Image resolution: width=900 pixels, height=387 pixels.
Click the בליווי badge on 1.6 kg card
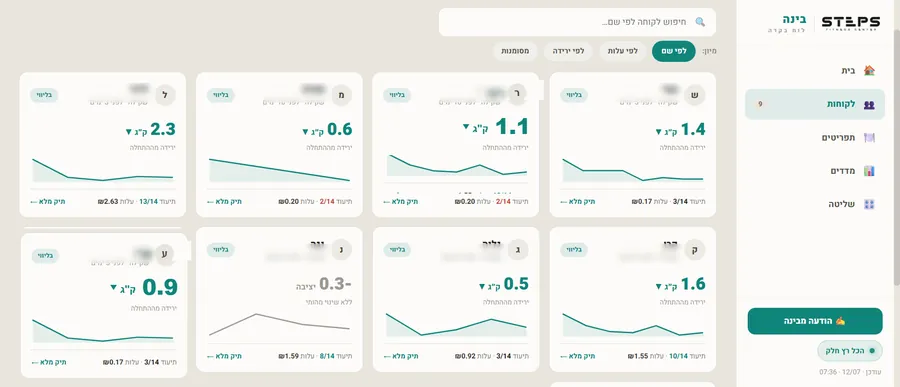pyautogui.click(x=574, y=250)
